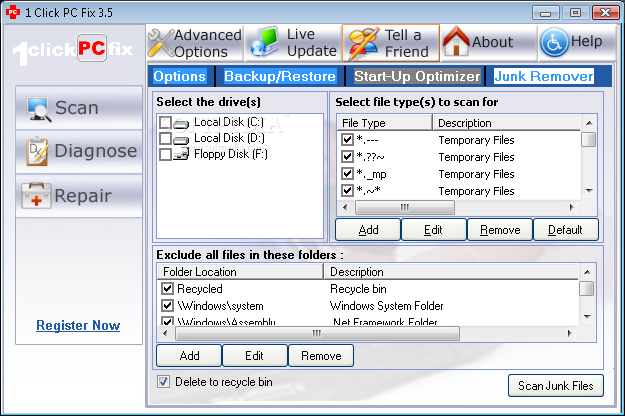This screenshot has height=416, width=625.
Task: Click file type list scroll-left arrow
Action: (345, 207)
